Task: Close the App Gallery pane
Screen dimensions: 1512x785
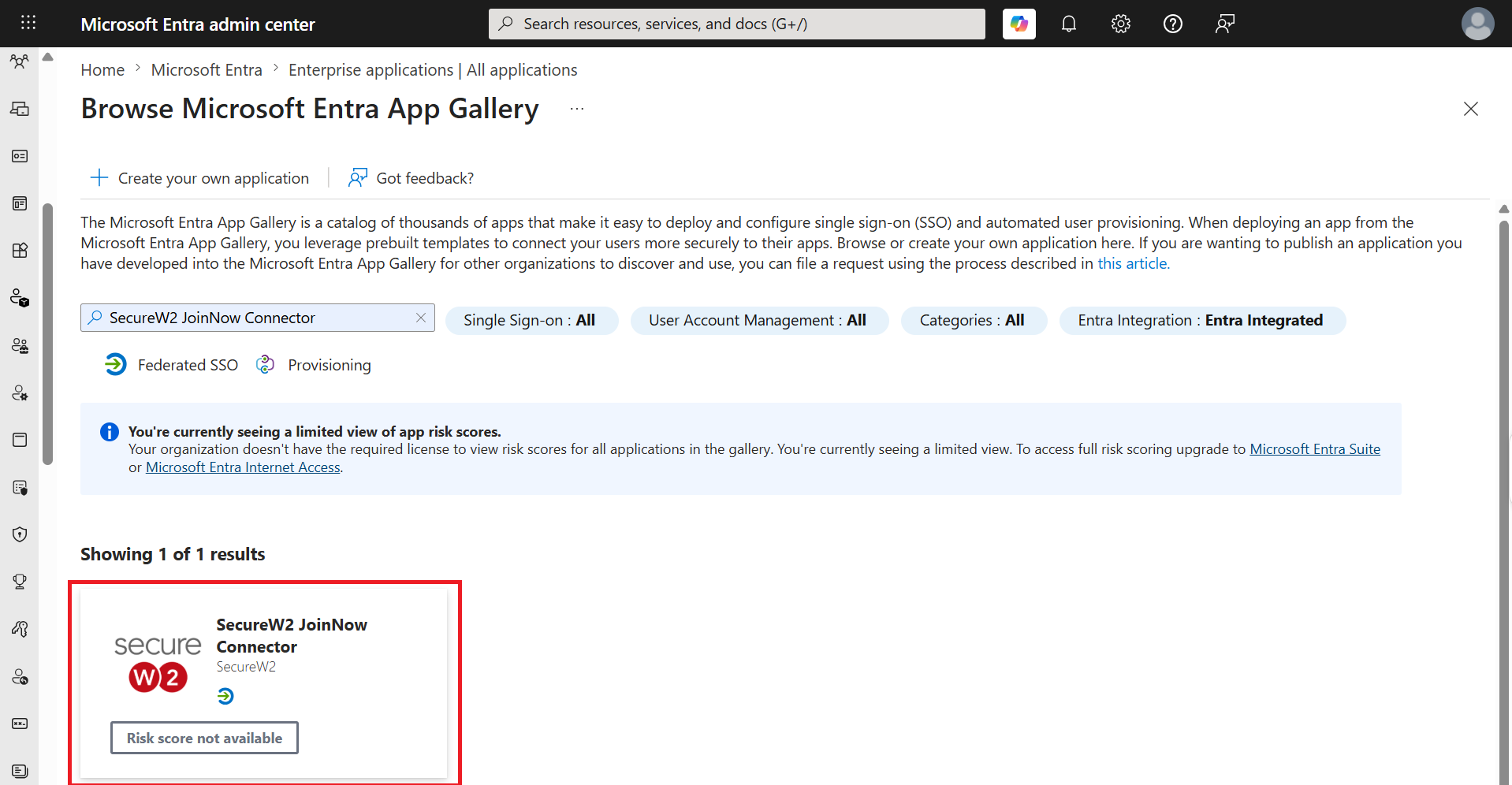Action: click(x=1470, y=109)
